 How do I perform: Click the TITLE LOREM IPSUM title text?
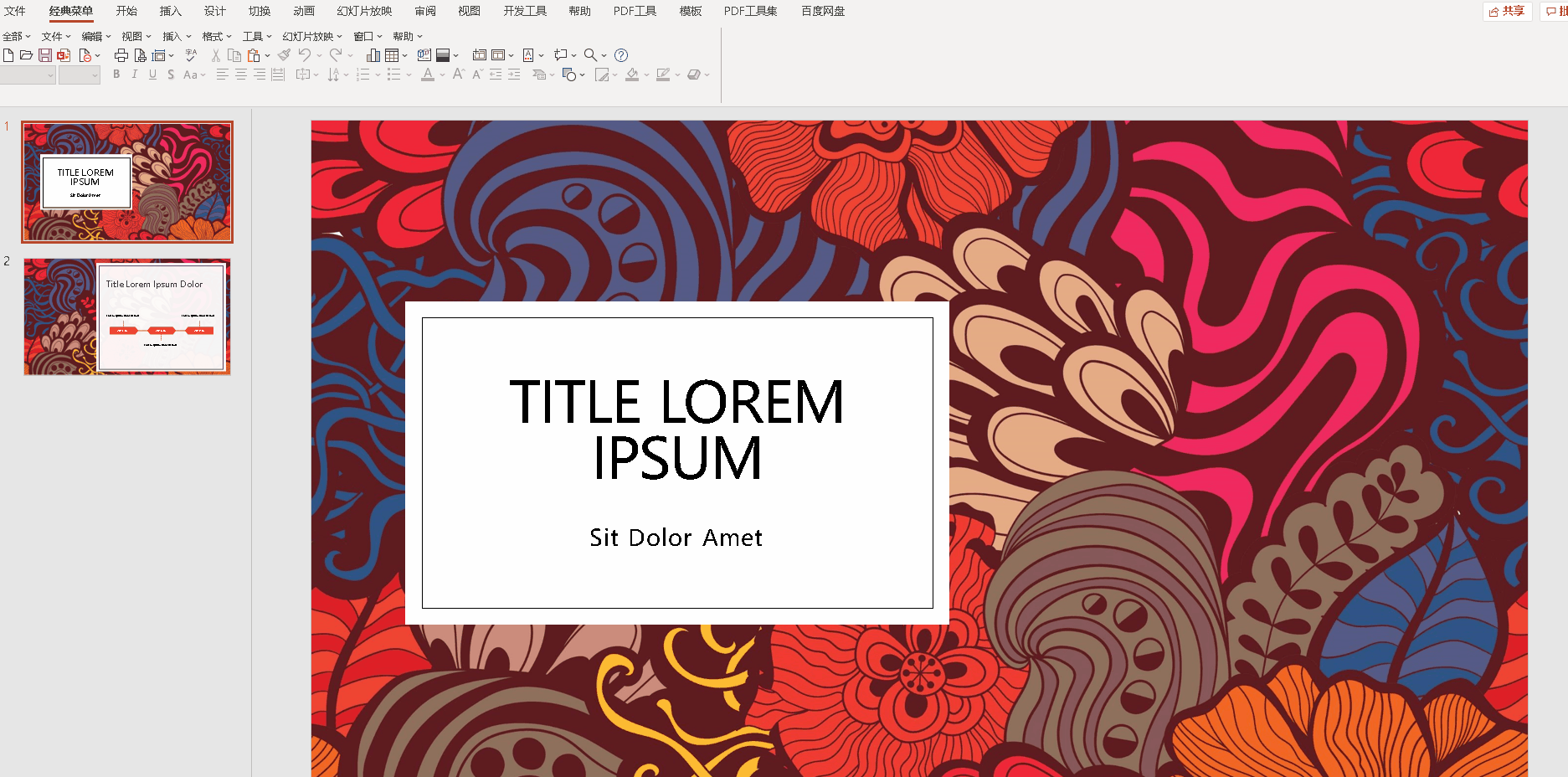[x=676, y=429]
